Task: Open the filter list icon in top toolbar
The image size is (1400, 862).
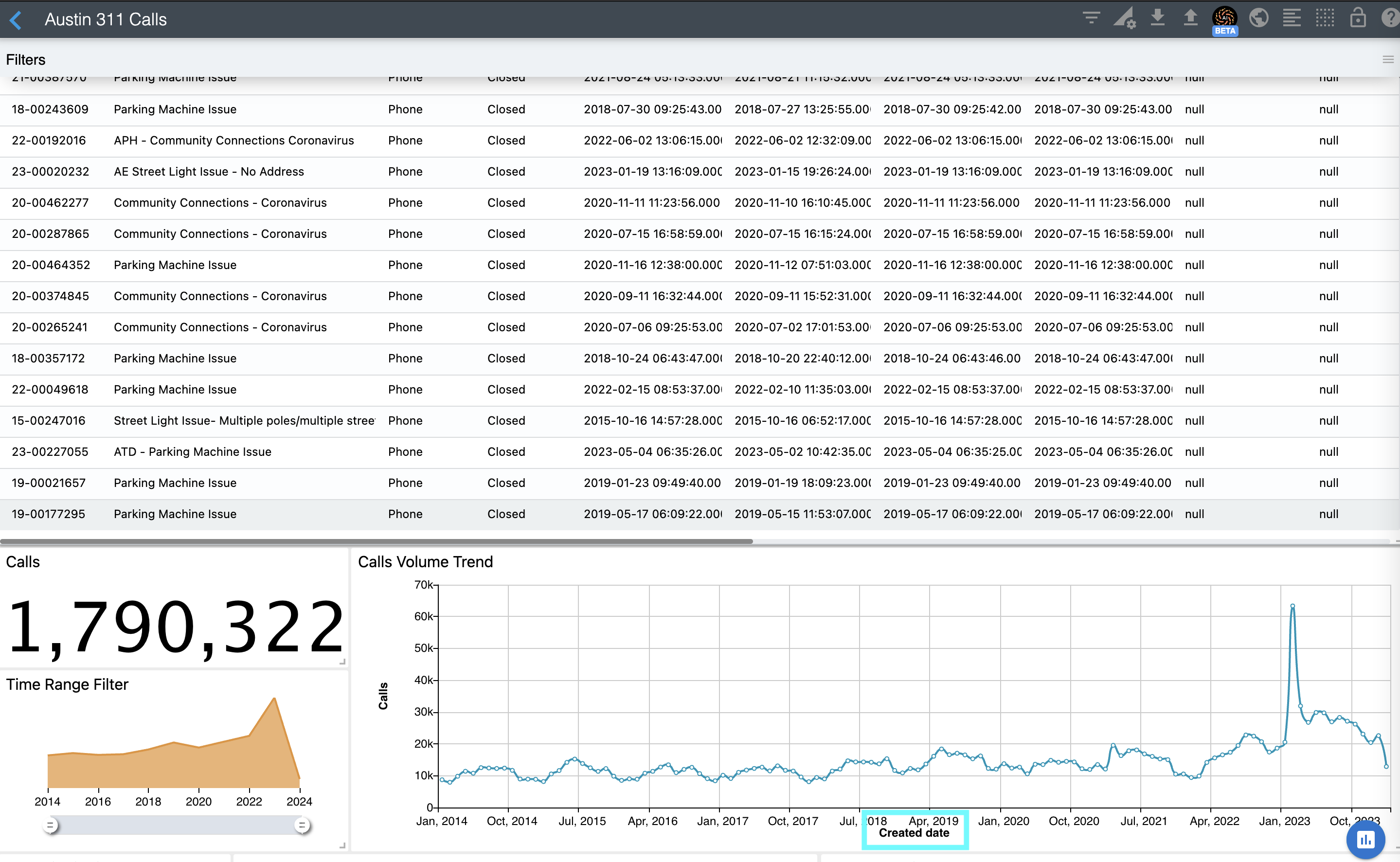Action: pyautogui.click(x=1091, y=18)
